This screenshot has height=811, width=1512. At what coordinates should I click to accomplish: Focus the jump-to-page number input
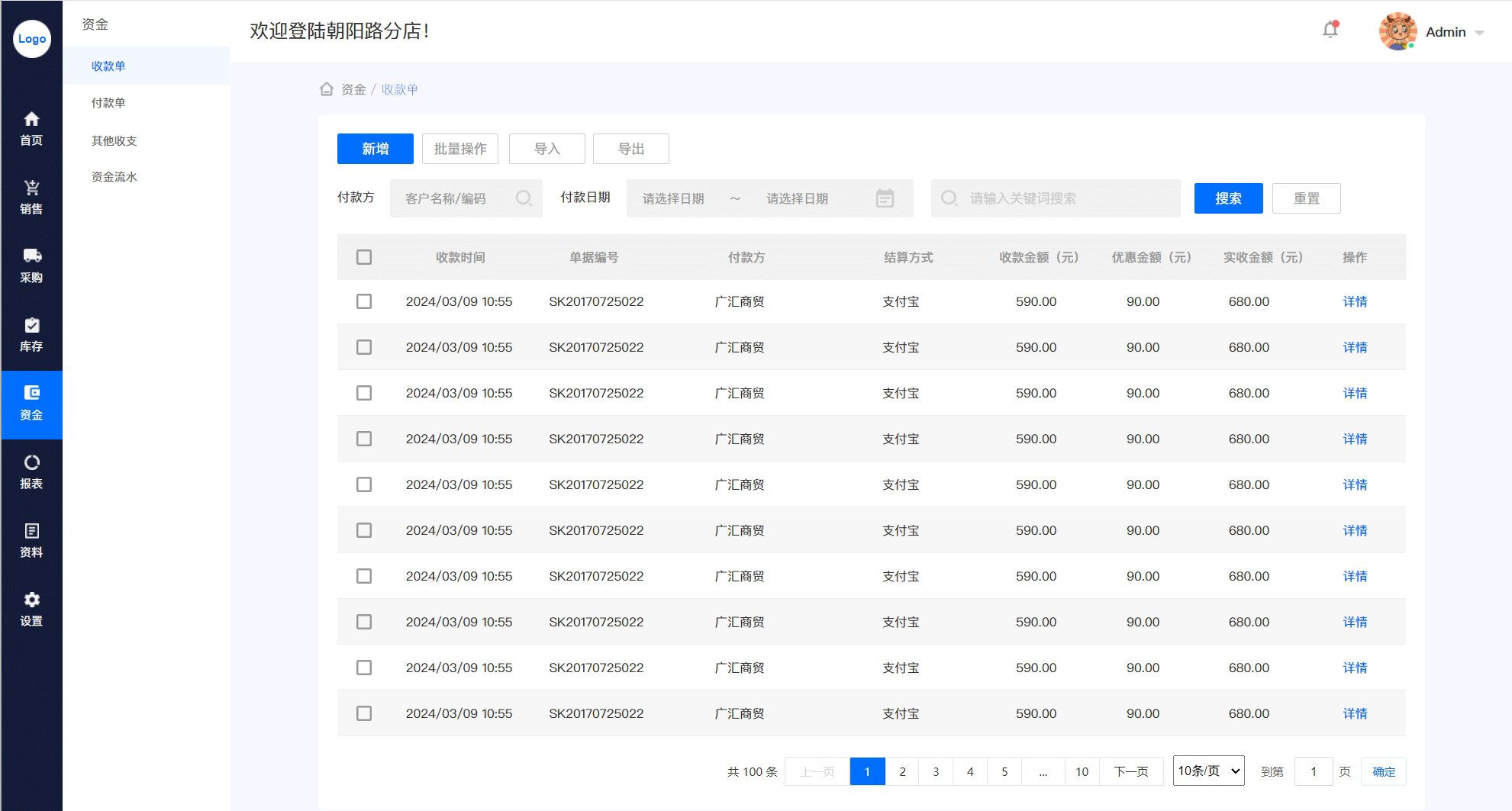(x=1314, y=771)
